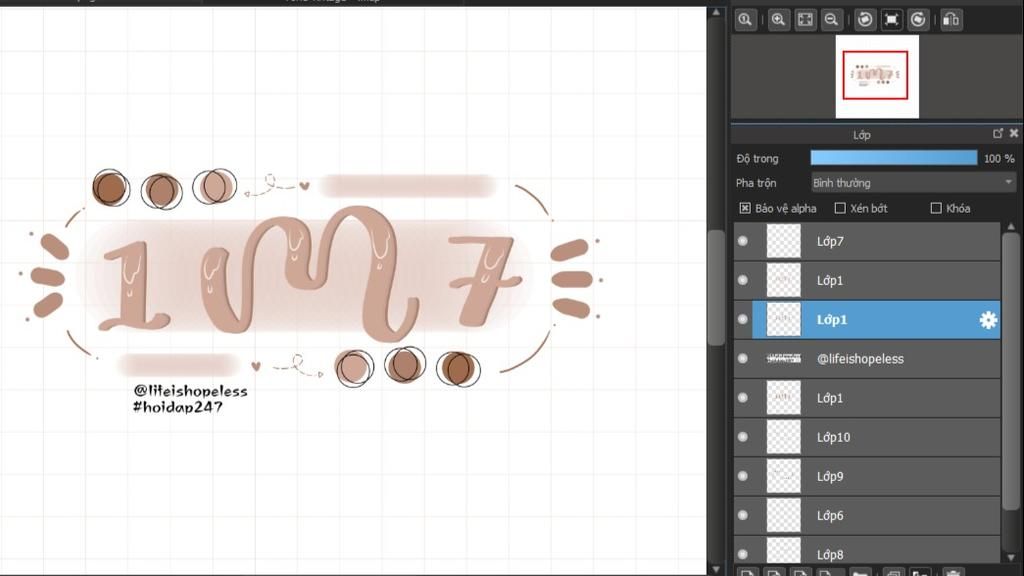This screenshot has height=576, width=1024.
Task: Click the Lớp9 layer thumbnail
Action: pyautogui.click(x=783, y=476)
